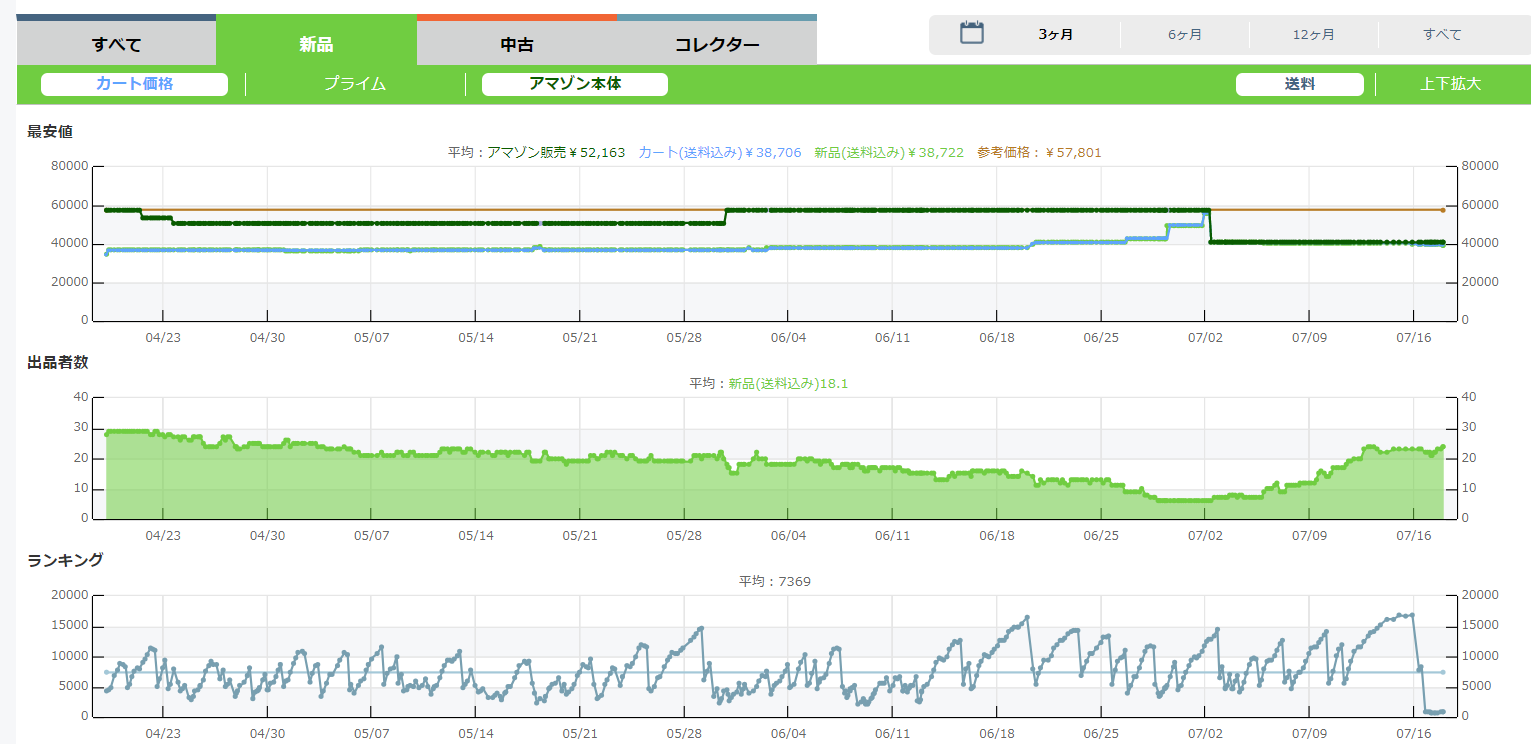Change the range to 6ヶ月
This screenshot has height=744, width=1531.
pos(1184,34)
